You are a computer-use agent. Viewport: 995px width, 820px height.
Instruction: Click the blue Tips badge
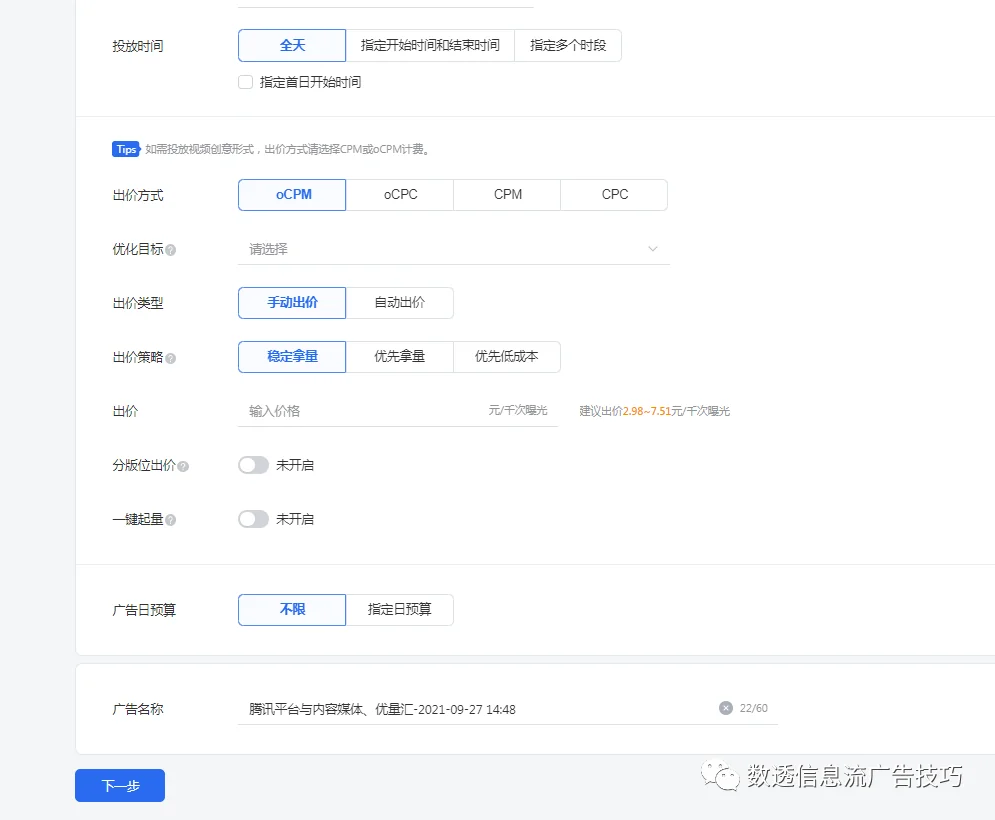point(126,149)
